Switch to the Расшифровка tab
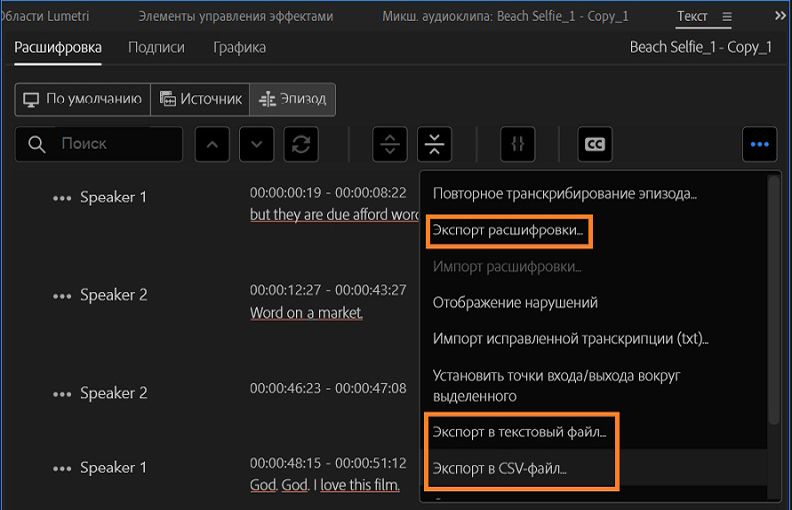792x510 pixels. click(58, 47)
